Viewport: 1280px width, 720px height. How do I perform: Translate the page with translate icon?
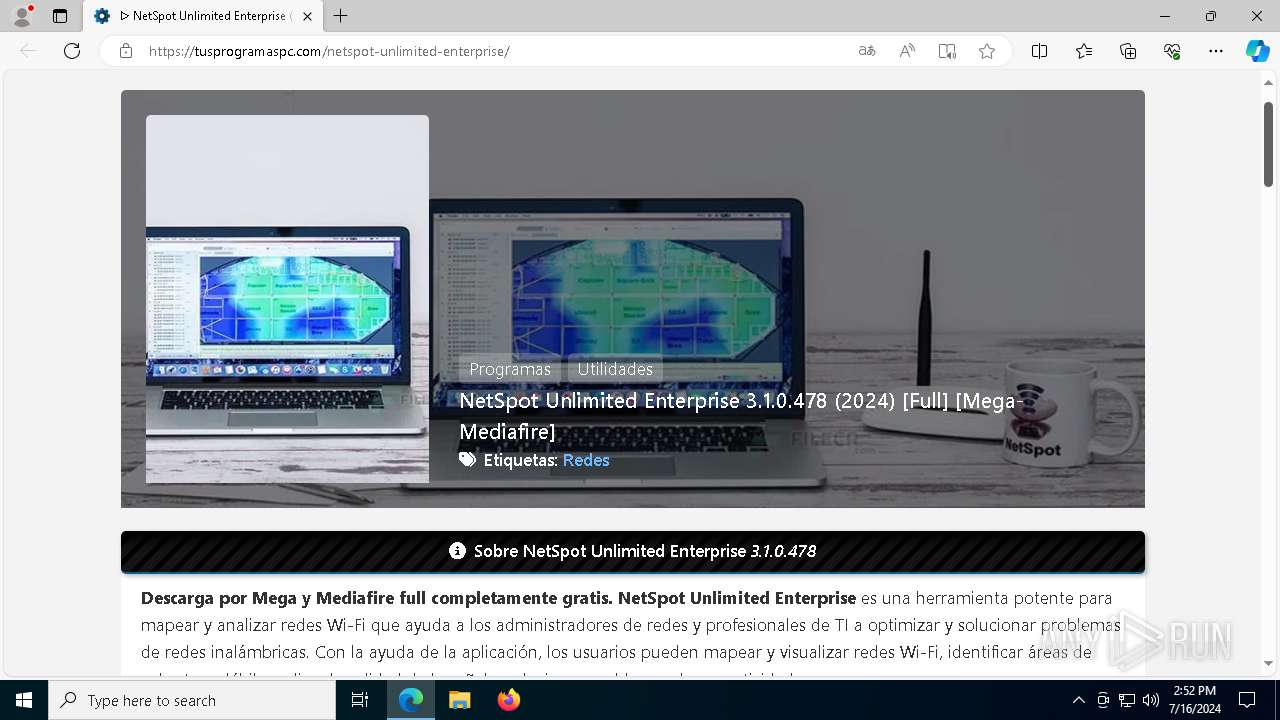[867, 51]
